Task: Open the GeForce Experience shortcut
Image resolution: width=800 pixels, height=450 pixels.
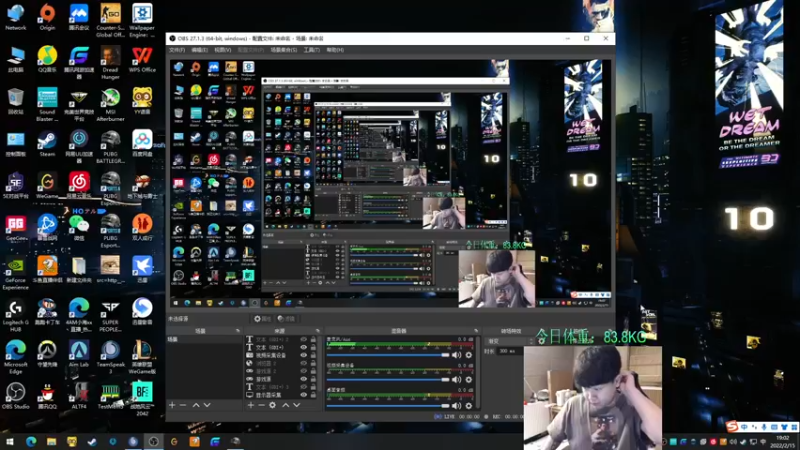Action: click(x=15, y=273)
